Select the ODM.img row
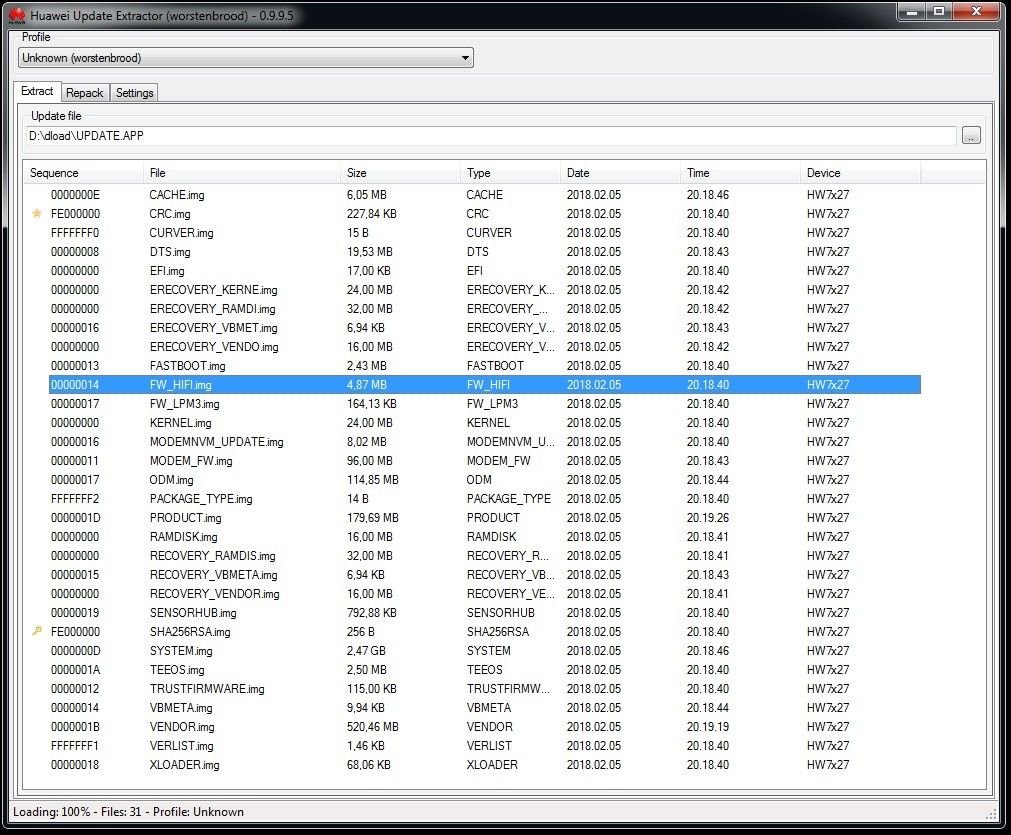This screenshot has height=835, width=1011. pos(485,480)
